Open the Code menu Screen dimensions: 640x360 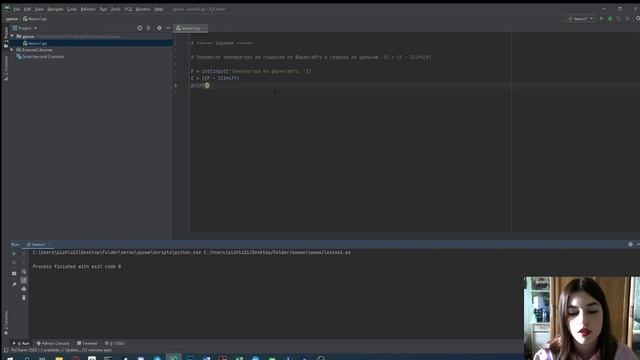[x=72, y=9]
